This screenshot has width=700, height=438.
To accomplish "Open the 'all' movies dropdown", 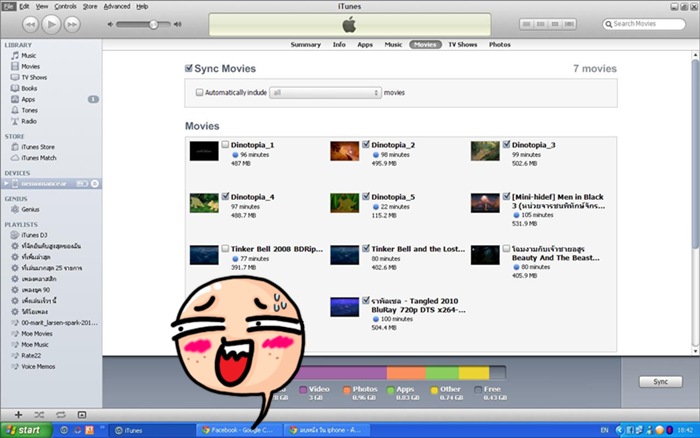I will [325, 92].
